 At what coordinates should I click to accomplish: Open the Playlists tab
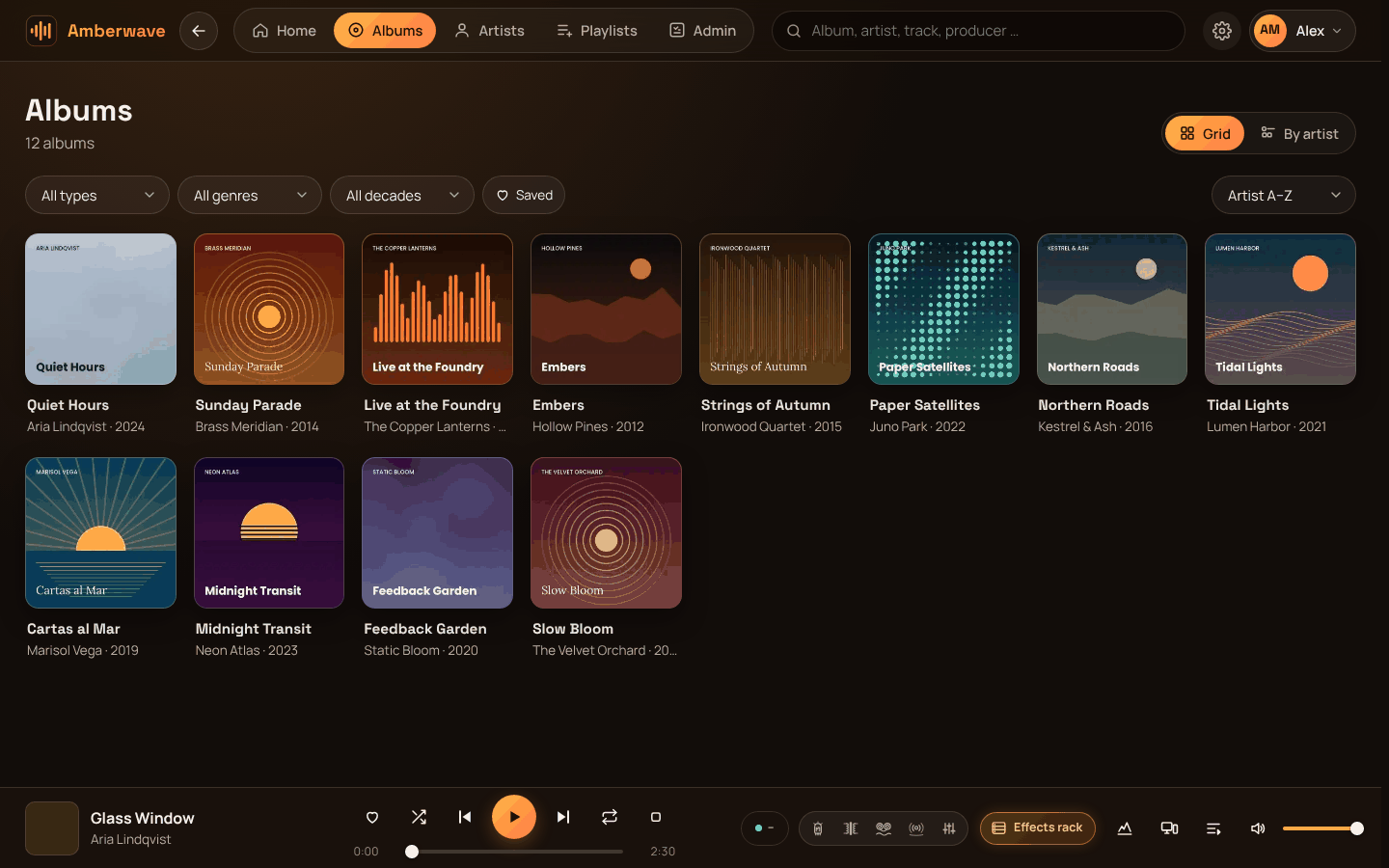(x=597, y=31)
